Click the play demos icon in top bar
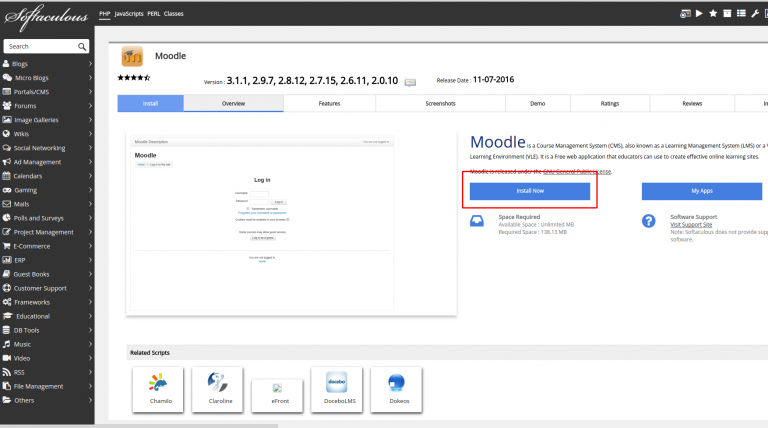Screen dimensions: 768x428 pos(699,13)
